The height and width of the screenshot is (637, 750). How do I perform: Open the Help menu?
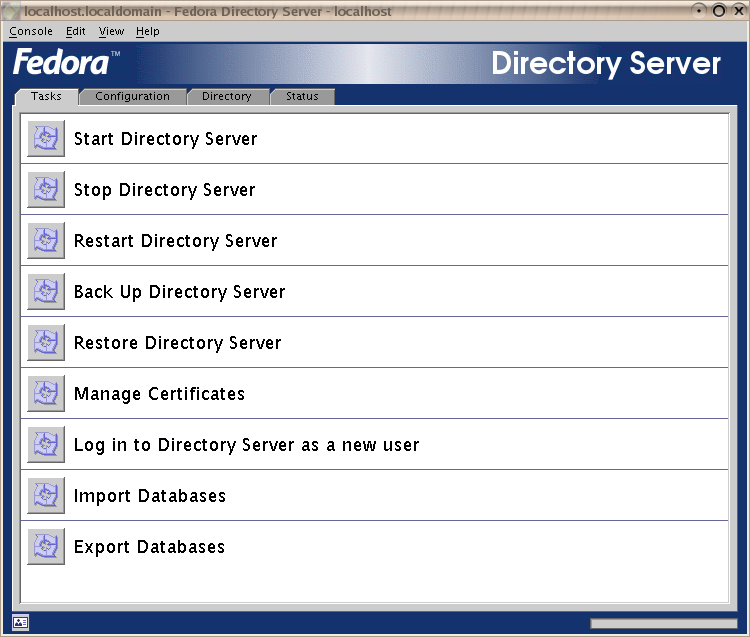[x=147, y=32]
